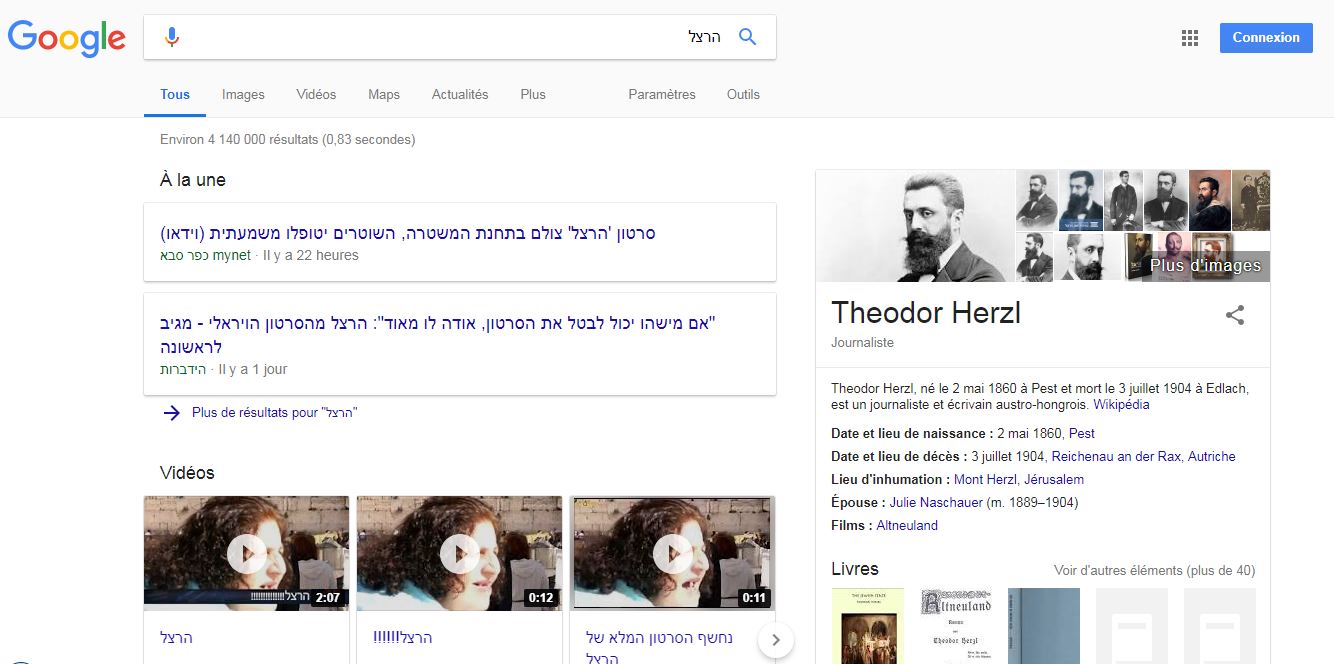Open the Wikipédia link in description

(x=1121, y=405)
